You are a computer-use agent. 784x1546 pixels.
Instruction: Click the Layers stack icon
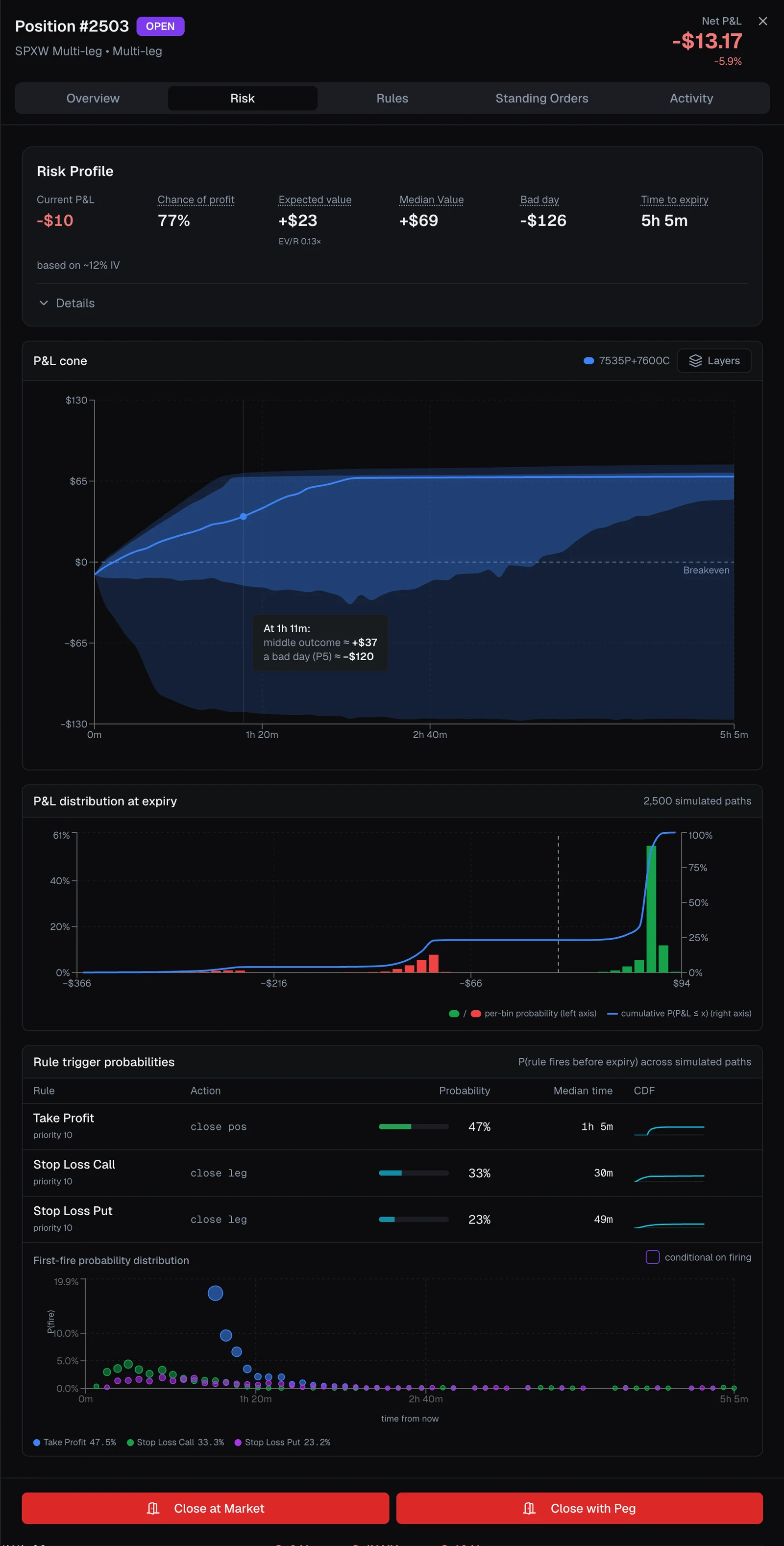click(695, 361)
